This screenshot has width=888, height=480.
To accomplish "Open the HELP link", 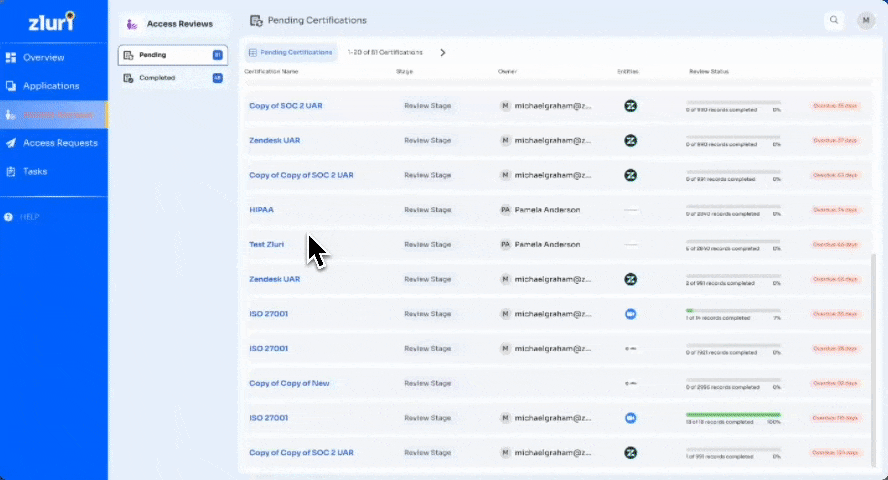I will tap(29, 217).
